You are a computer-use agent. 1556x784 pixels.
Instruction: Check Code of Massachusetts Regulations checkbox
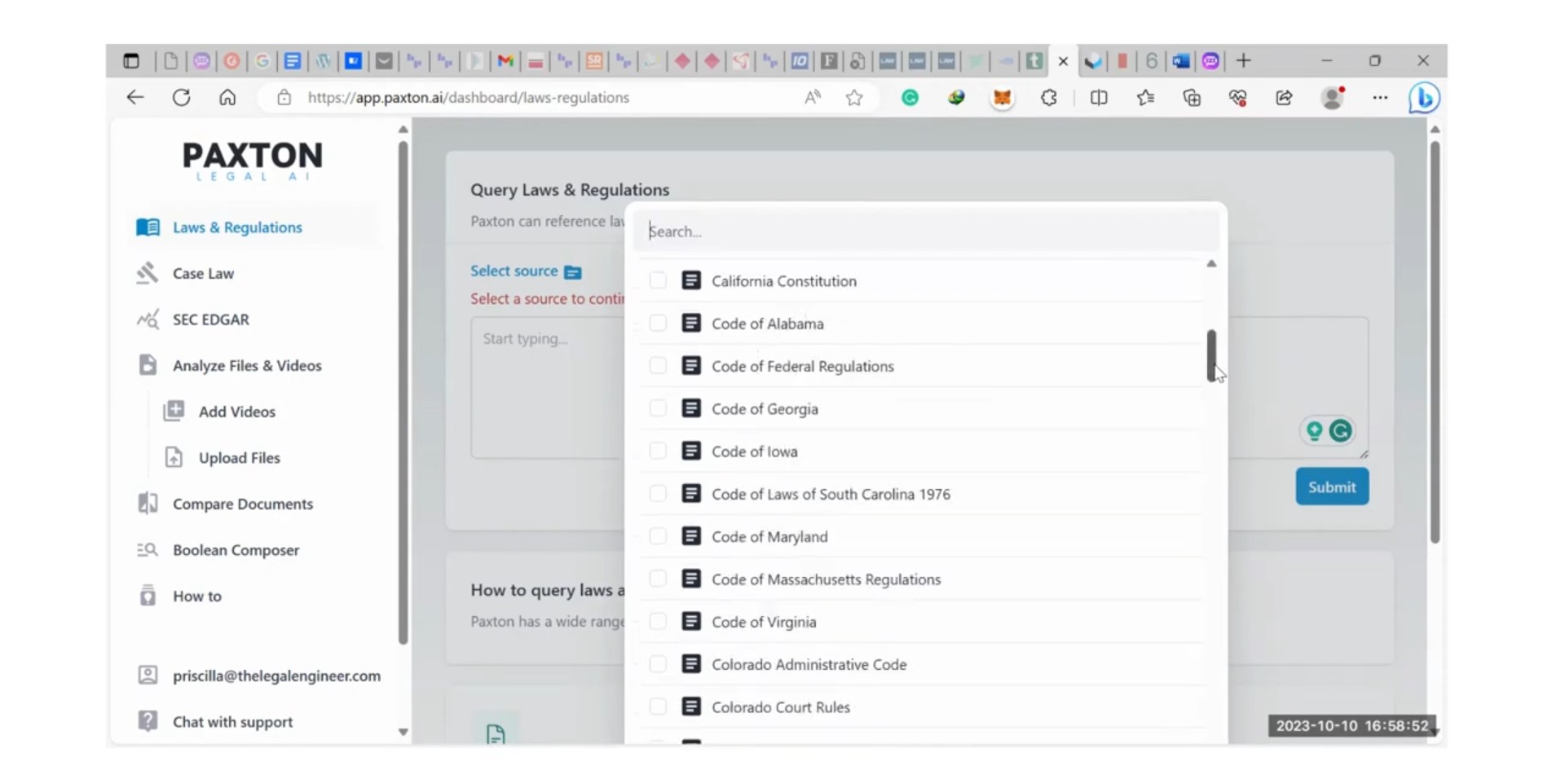coord(658,579)
